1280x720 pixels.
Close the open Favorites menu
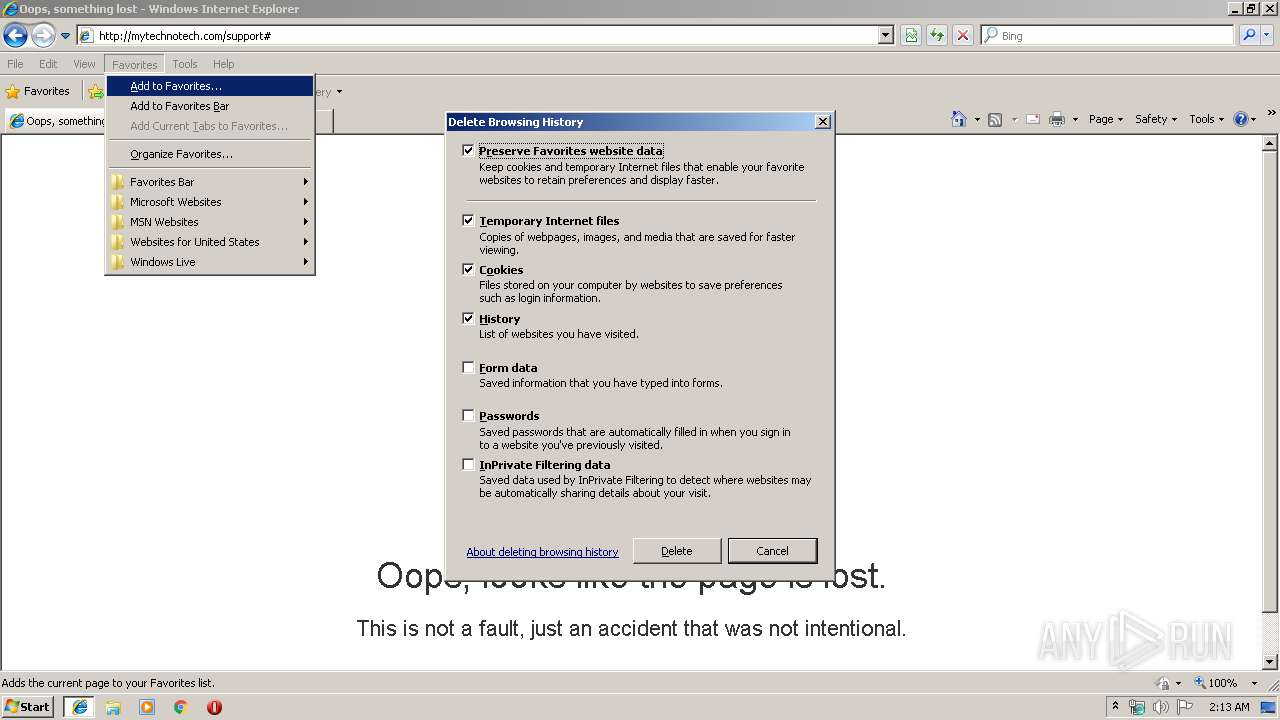[x=134, y=64]
